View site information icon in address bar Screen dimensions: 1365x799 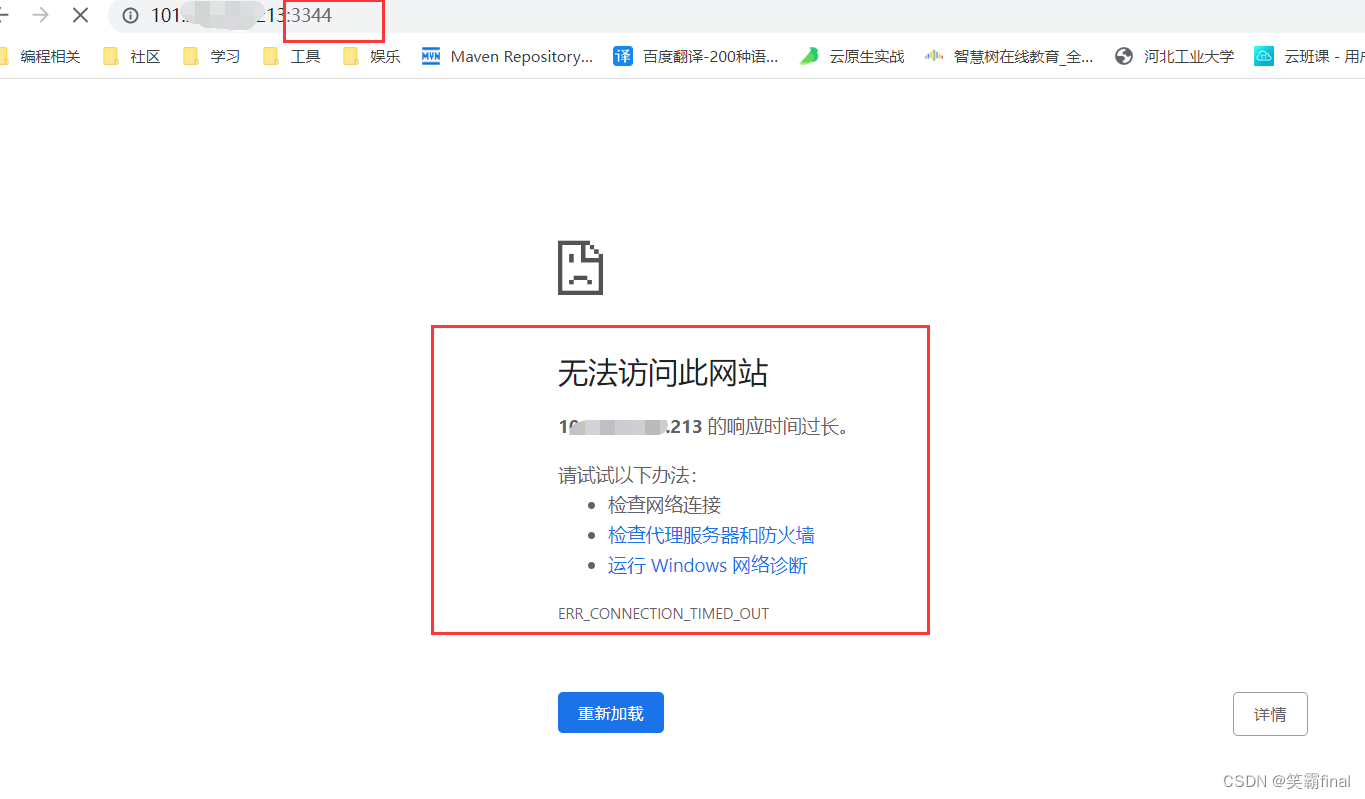[x=129, y=16]
